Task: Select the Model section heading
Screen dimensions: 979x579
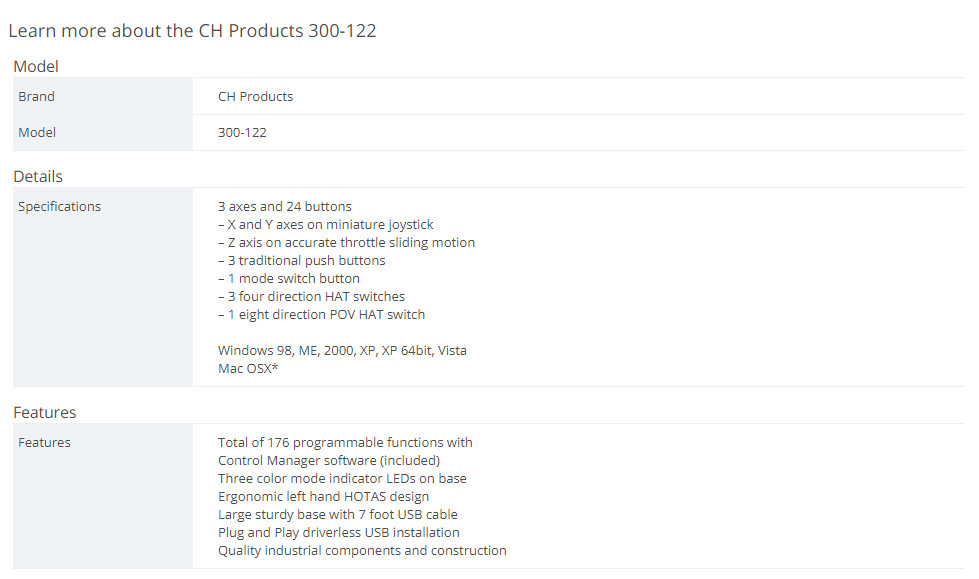Action: 36,66
